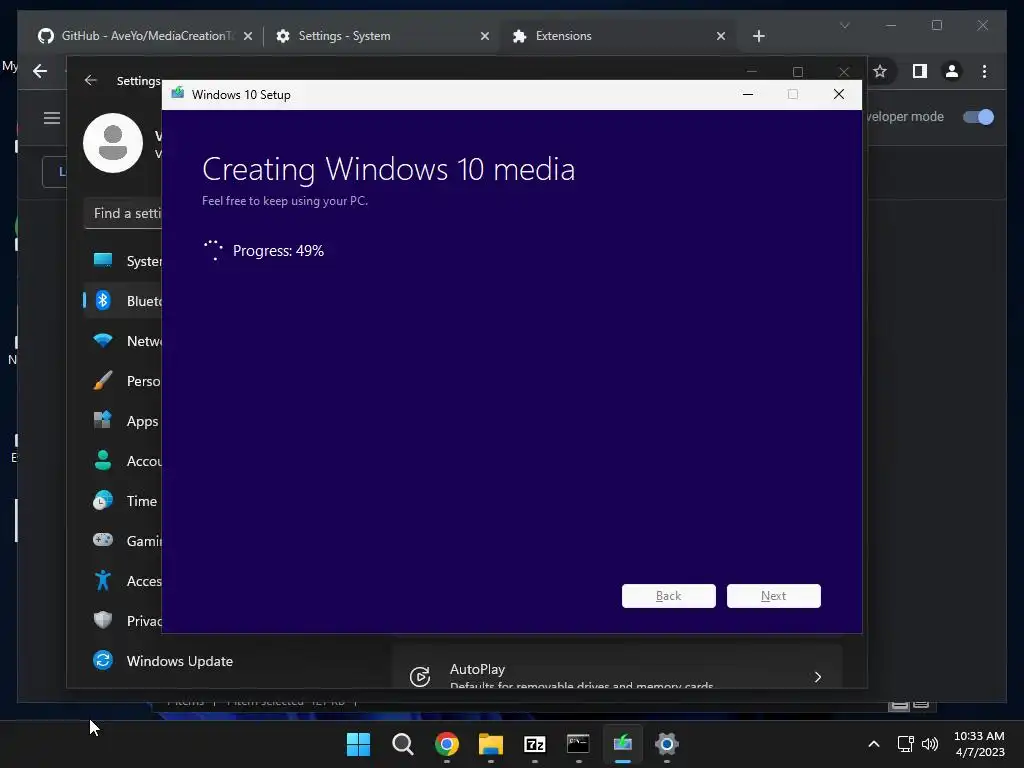The width and height of the screenshot is (1024, 768).
Task: Click the volume speaker icon
Action: coord(930,744)
